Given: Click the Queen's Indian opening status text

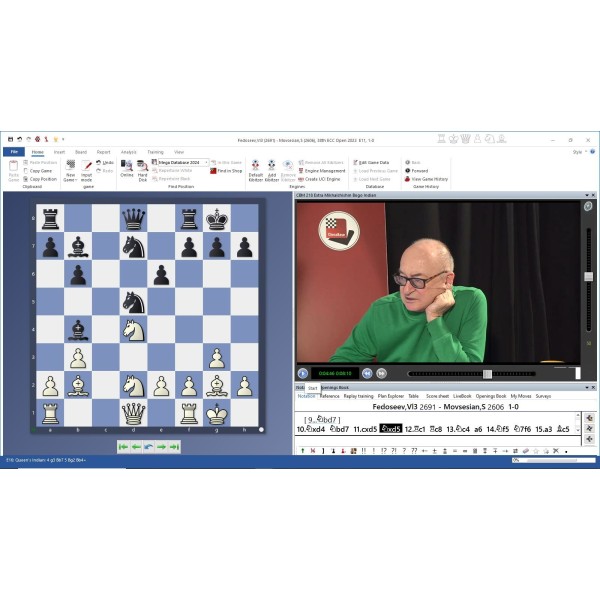Looking at the screenshot, I should [x=46, y=460].
